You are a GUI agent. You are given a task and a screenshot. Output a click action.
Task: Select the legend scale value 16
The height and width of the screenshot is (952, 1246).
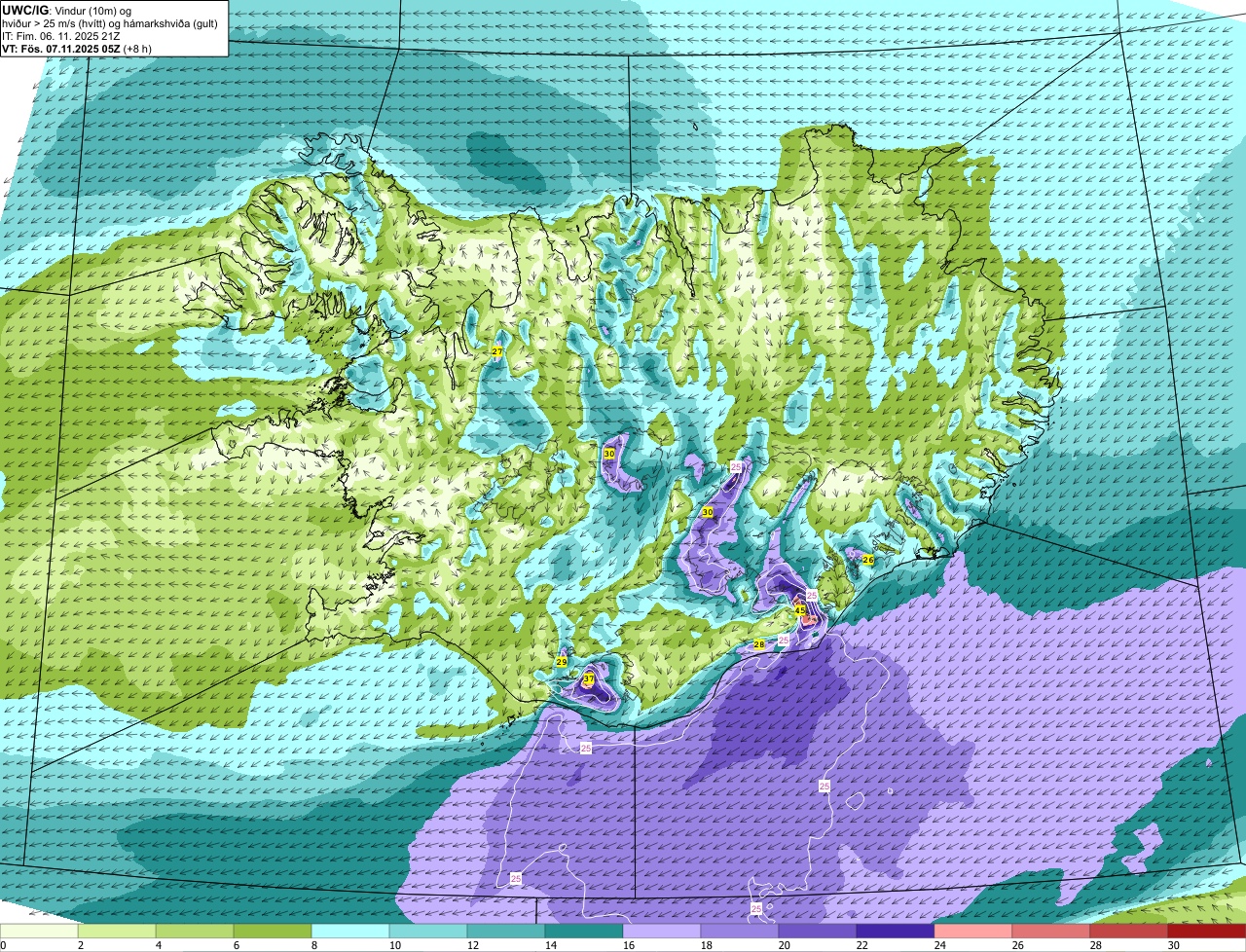click(x=628, y=945)
